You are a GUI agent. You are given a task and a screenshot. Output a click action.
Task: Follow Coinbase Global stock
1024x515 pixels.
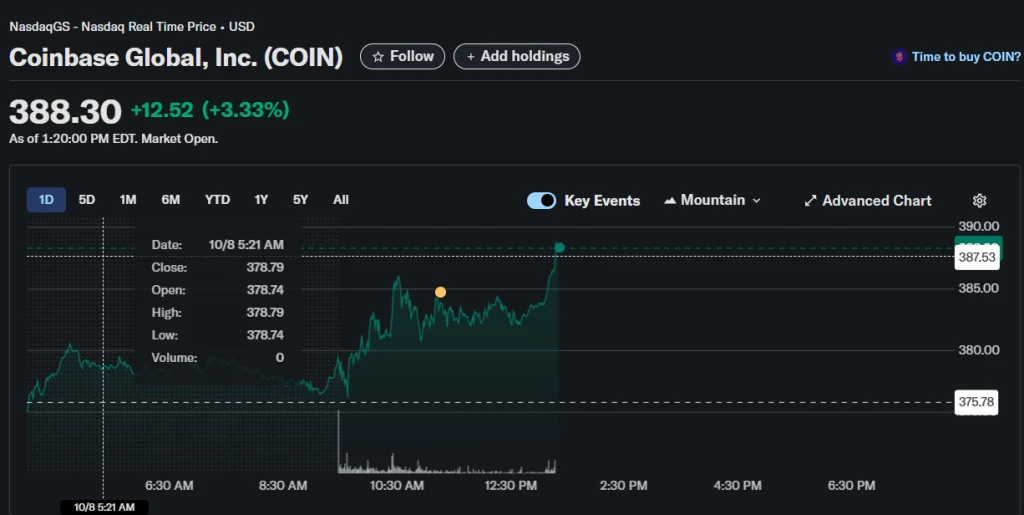[402, 56]
